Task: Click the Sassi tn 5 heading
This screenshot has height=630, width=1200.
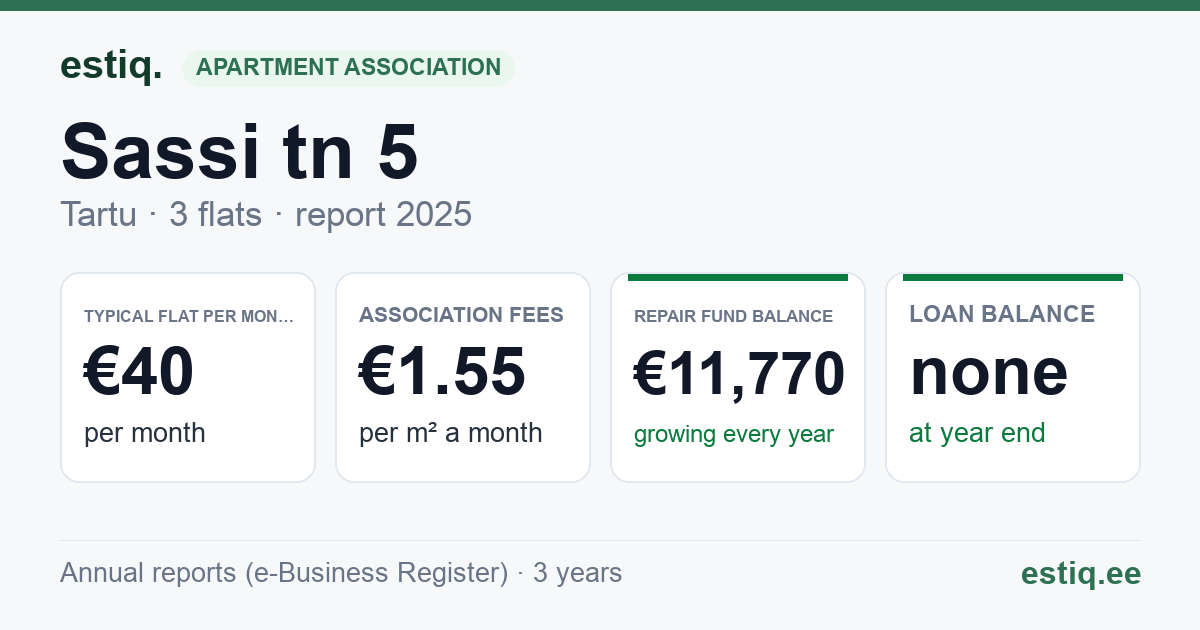Action: pos(240,151)
